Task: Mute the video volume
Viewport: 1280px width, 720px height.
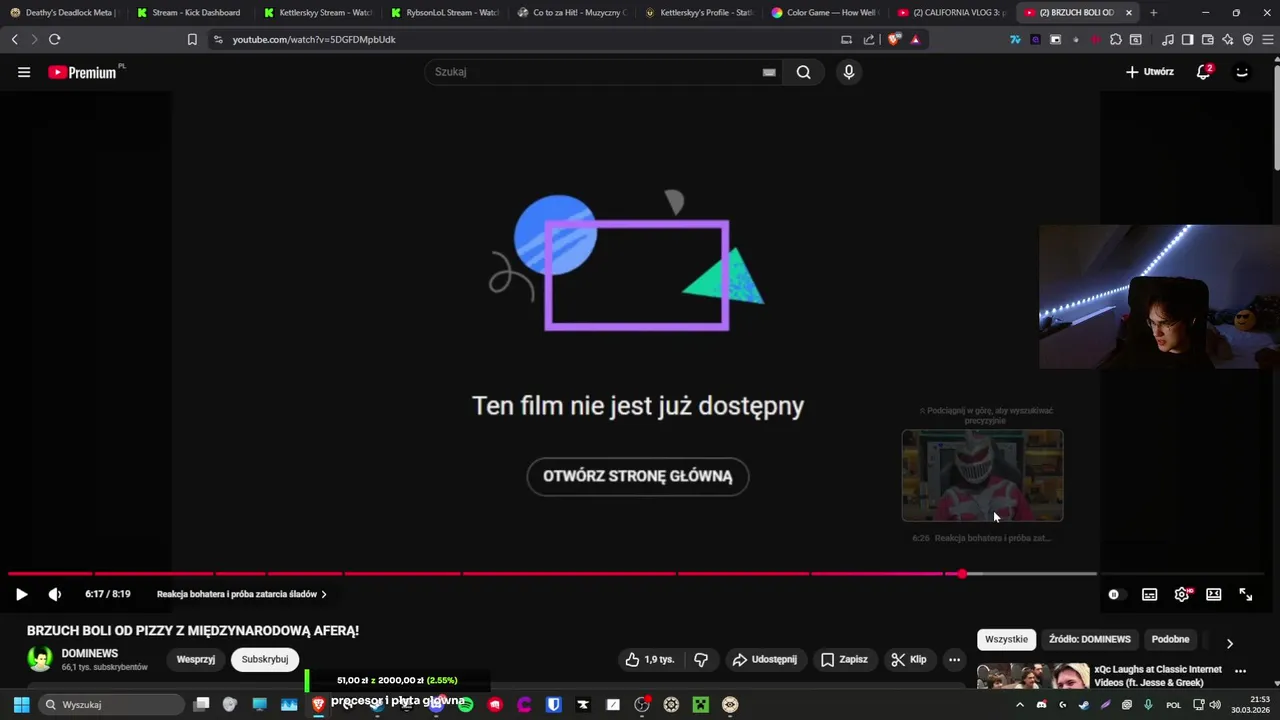Action: (x=55, y=594)
